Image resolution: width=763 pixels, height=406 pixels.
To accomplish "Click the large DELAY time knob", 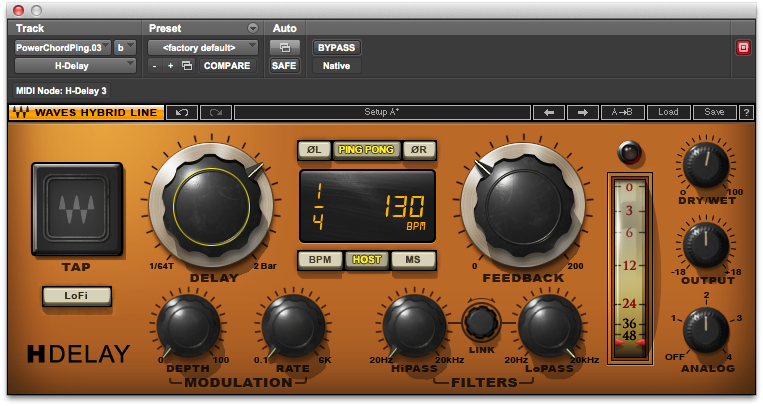I will click(211, 206).
